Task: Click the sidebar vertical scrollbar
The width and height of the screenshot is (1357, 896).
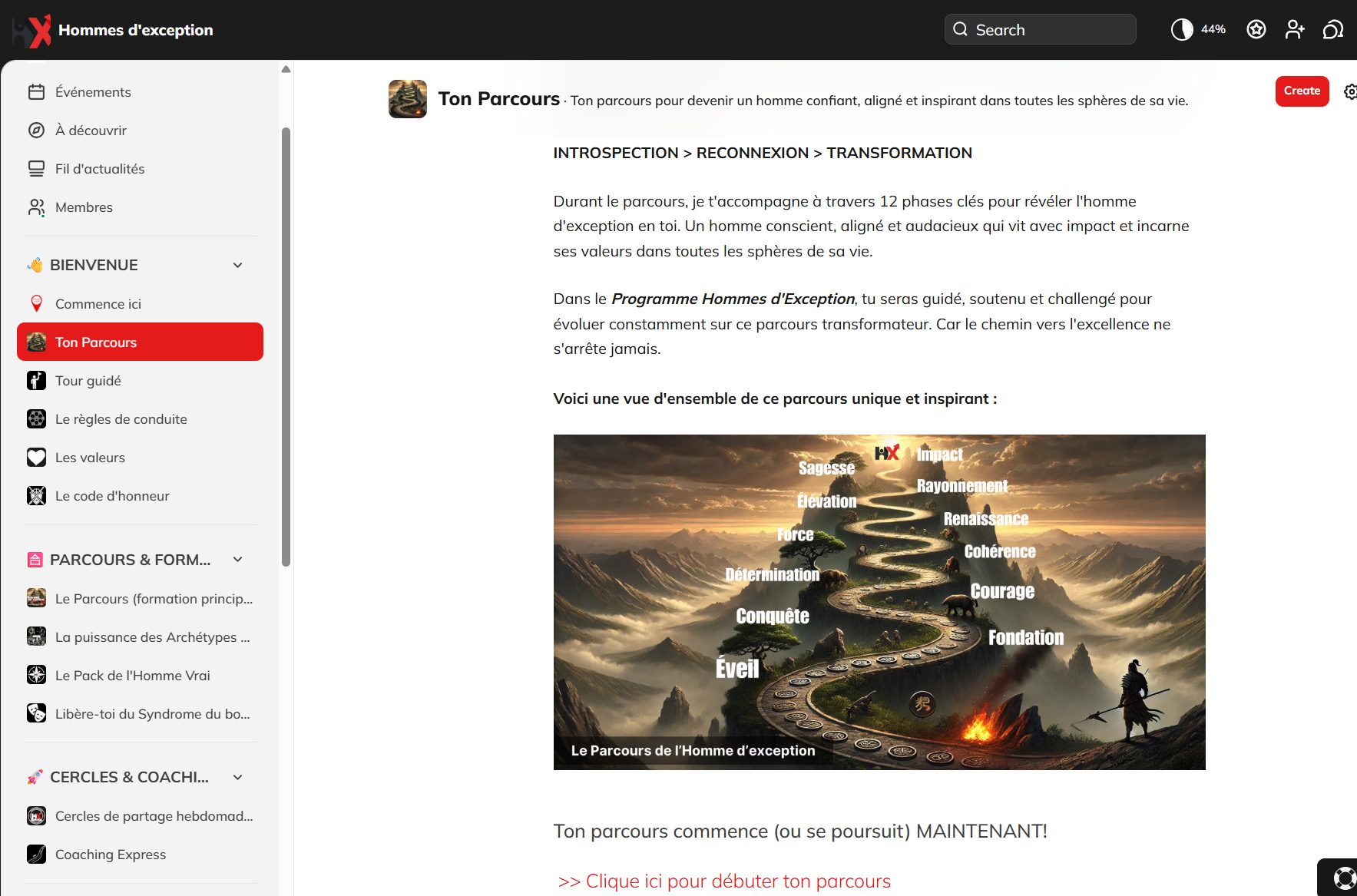Action: click(286, 347)
